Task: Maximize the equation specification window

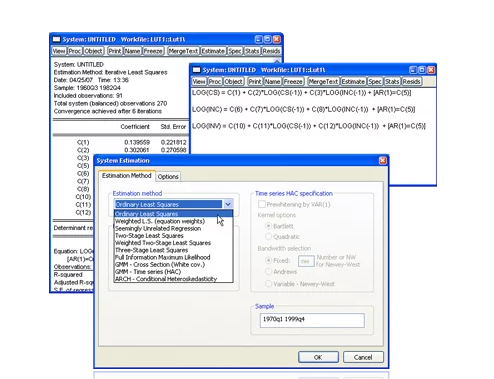Action: tap(422, 70)
